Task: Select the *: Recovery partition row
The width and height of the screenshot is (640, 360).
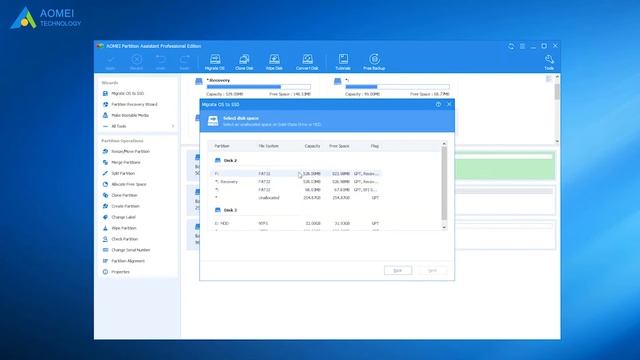Action: click(297, 182)
